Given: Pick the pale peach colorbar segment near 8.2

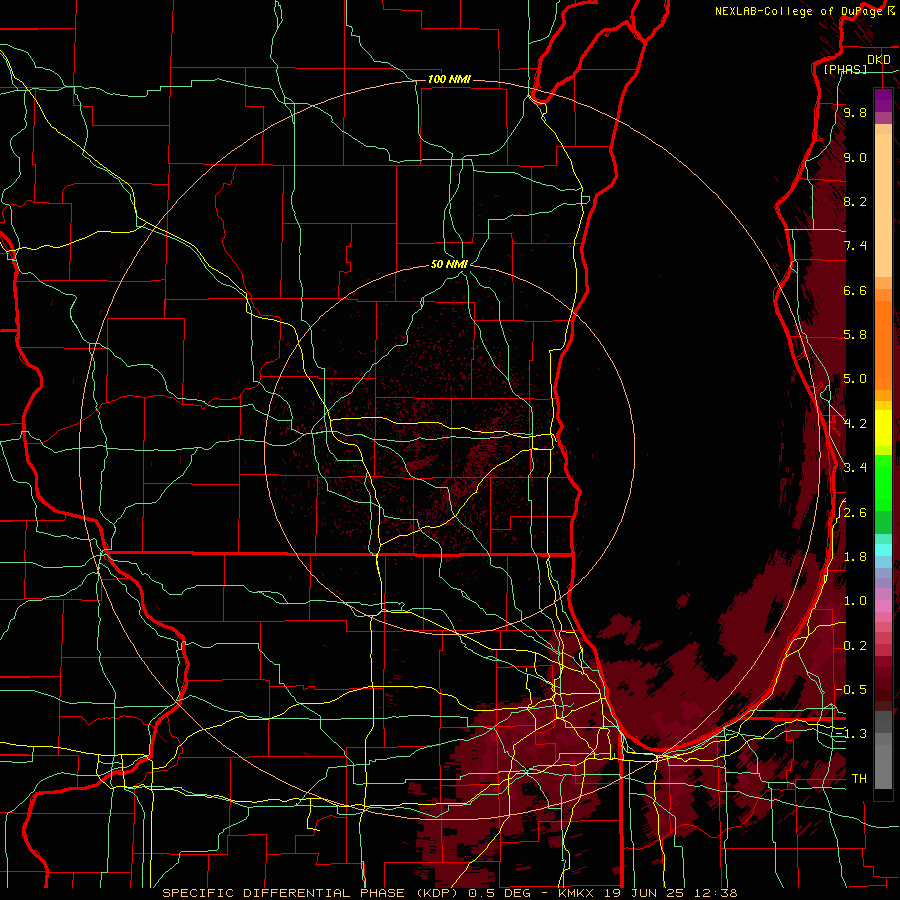Looking at the screenshot, I should pos(883,205).
